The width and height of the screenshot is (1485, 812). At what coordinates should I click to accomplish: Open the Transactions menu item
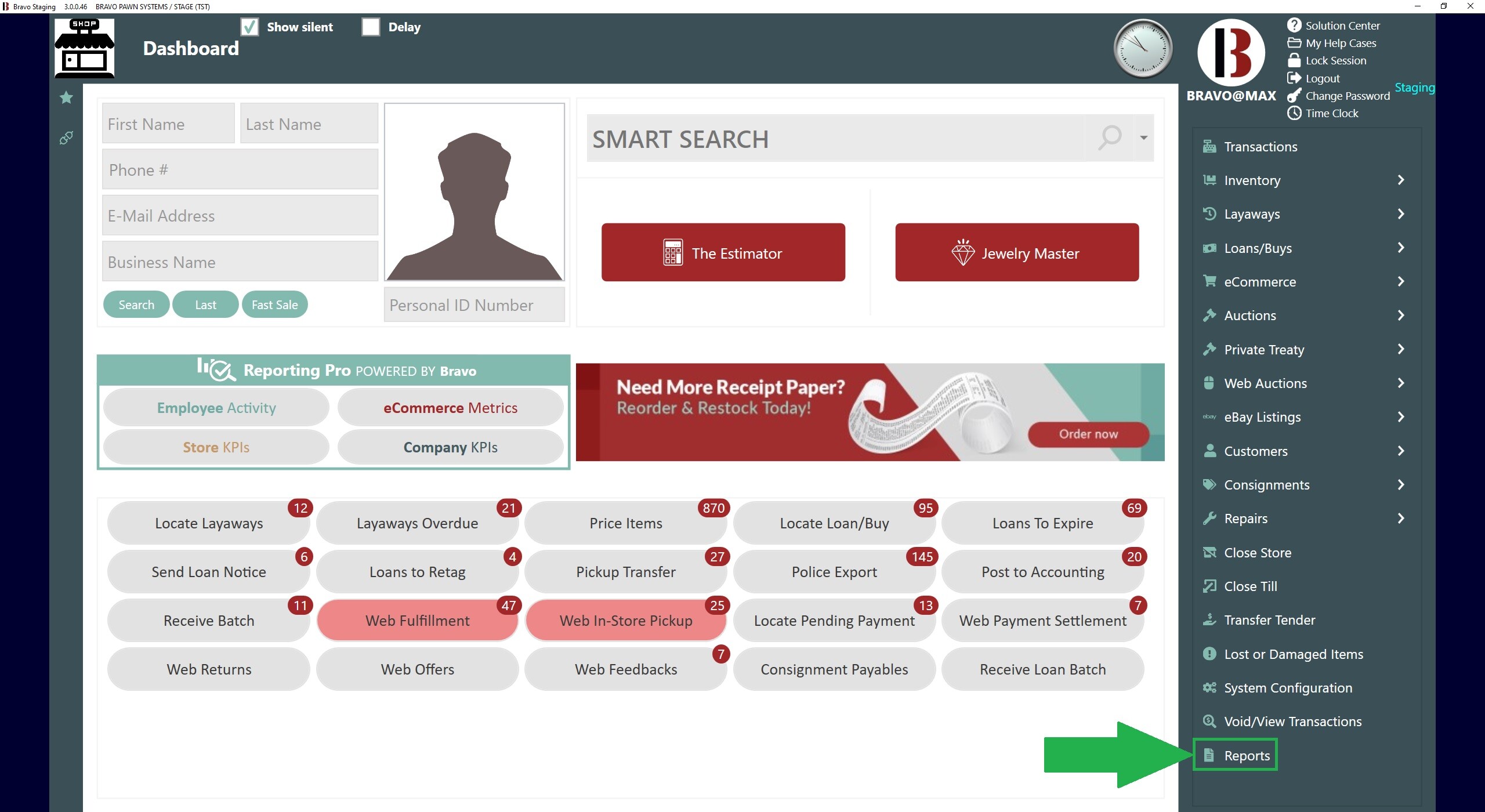point(1261,146)
